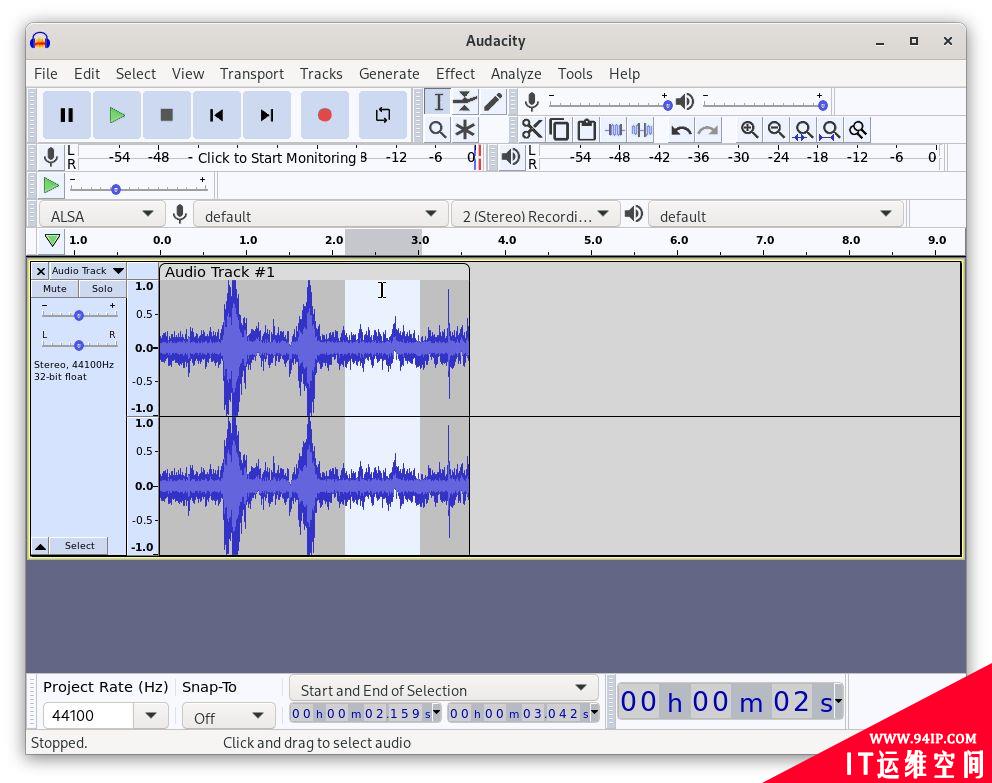Image resolution: width=992 pixels, height=783 pixels.
Task: Select the Zoom magnifier tool
Action: point(437,130)
